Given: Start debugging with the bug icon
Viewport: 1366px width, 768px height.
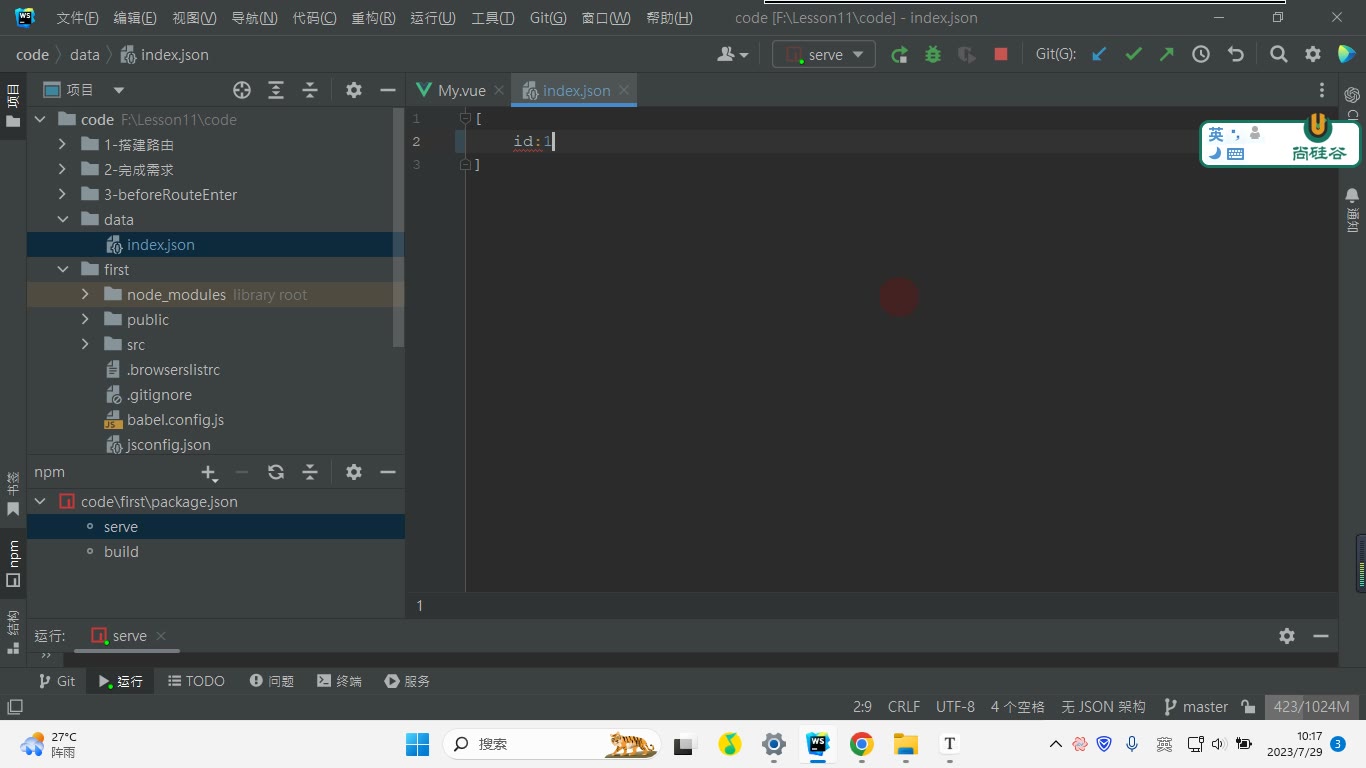Looking at the screenshot, I should coord(933,55).
